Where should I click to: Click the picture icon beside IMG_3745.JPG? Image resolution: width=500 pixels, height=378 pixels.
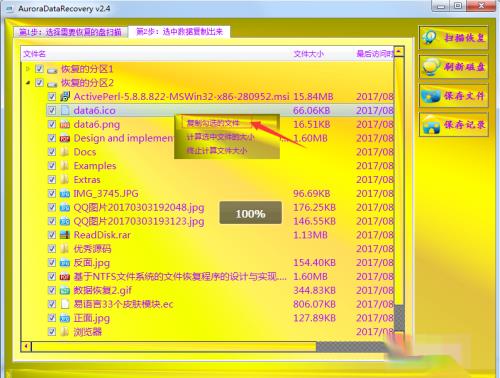[x=65, y=193]
